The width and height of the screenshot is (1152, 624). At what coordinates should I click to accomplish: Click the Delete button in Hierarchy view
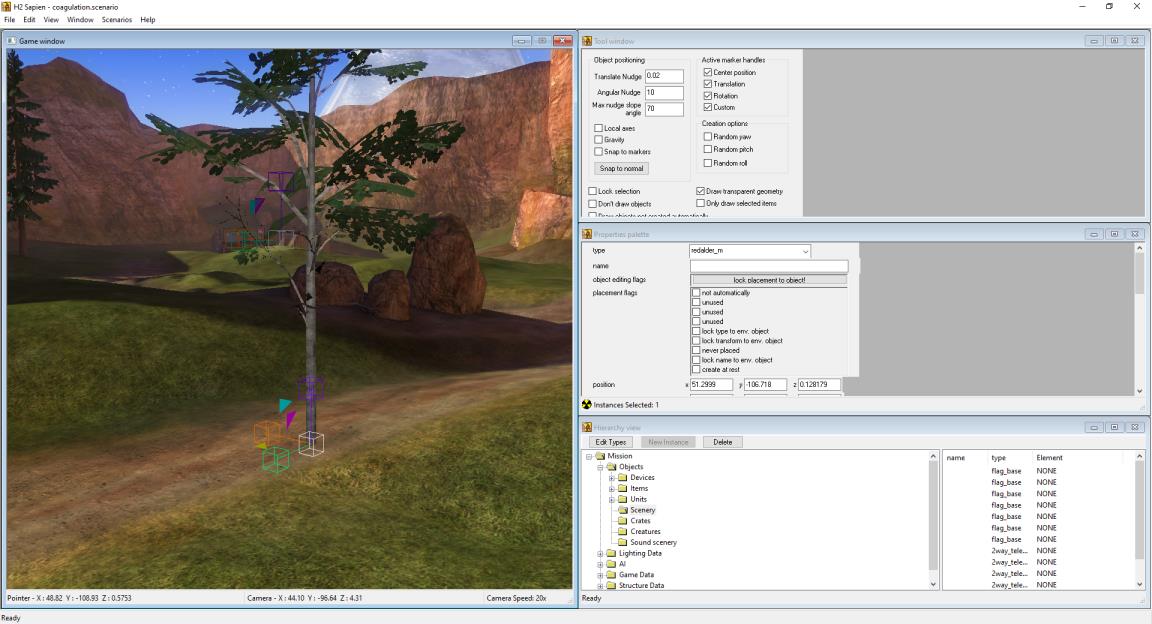(x=722, y=442)
